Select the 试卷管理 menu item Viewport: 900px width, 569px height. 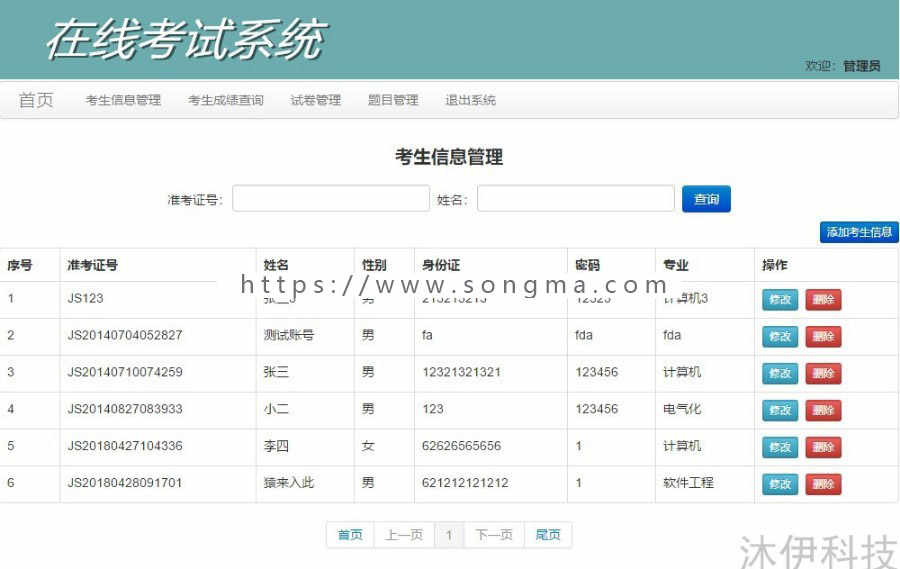316,100
